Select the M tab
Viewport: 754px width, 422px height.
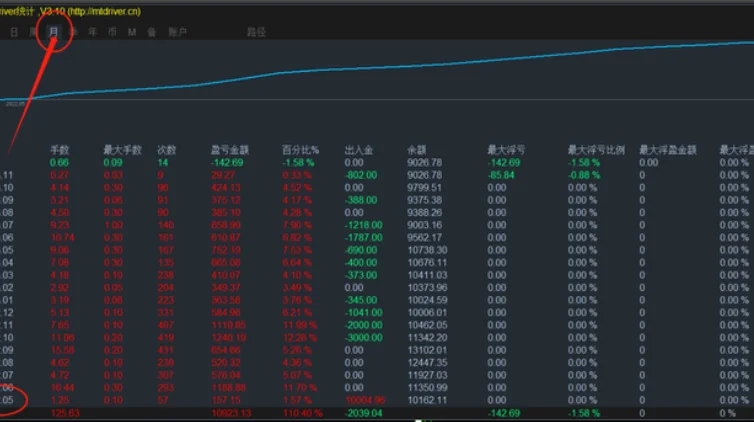point(132,32)
